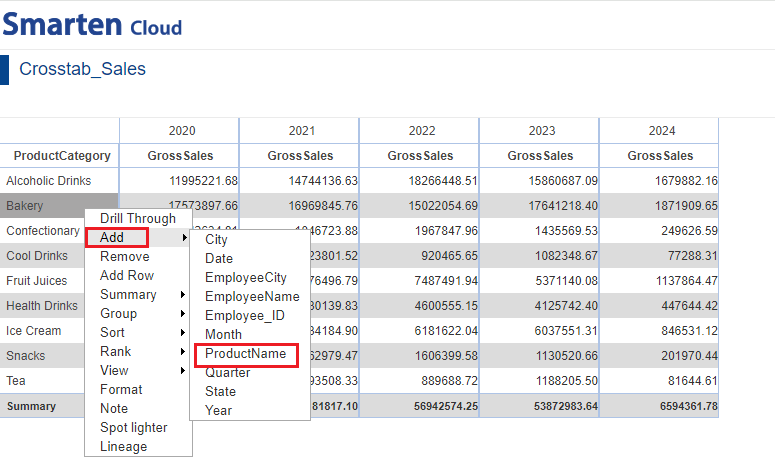Expand the Rank submenu arrow
Image resolution: width=775 pixels, height=476 pixels.
click(x=183, y=351)
